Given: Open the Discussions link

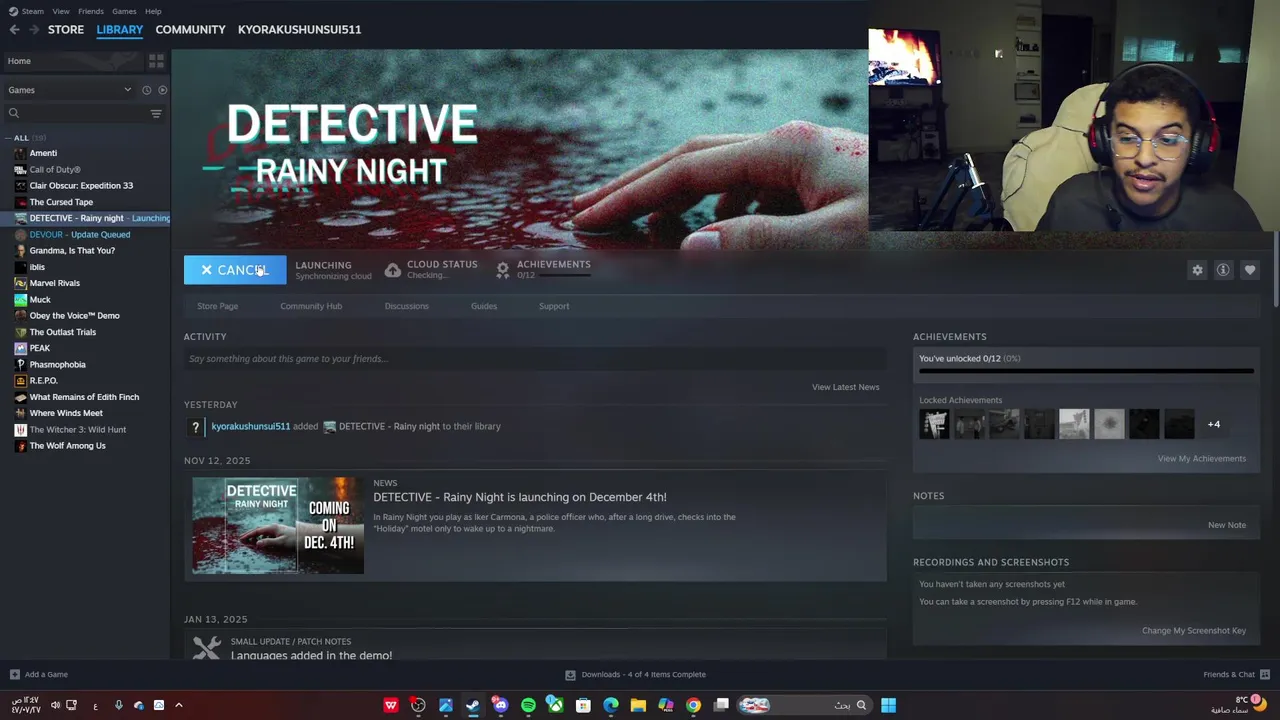Looking at the screenshot, I should click(x=406, y=306).
